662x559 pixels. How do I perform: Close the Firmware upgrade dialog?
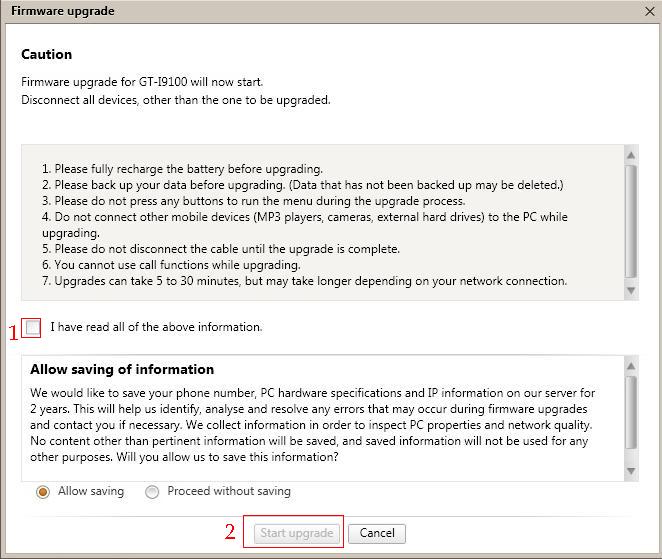(650, 11)
